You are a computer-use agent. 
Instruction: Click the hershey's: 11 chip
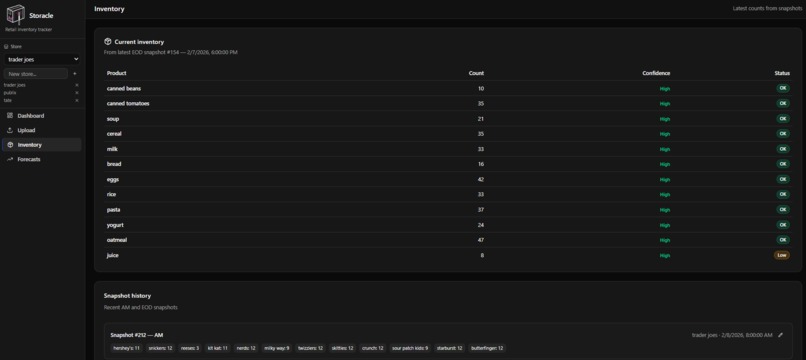click(126, 348)
